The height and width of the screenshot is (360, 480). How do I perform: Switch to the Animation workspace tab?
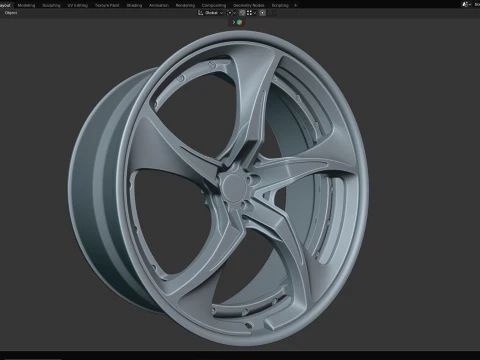click(x=159, y=5)
